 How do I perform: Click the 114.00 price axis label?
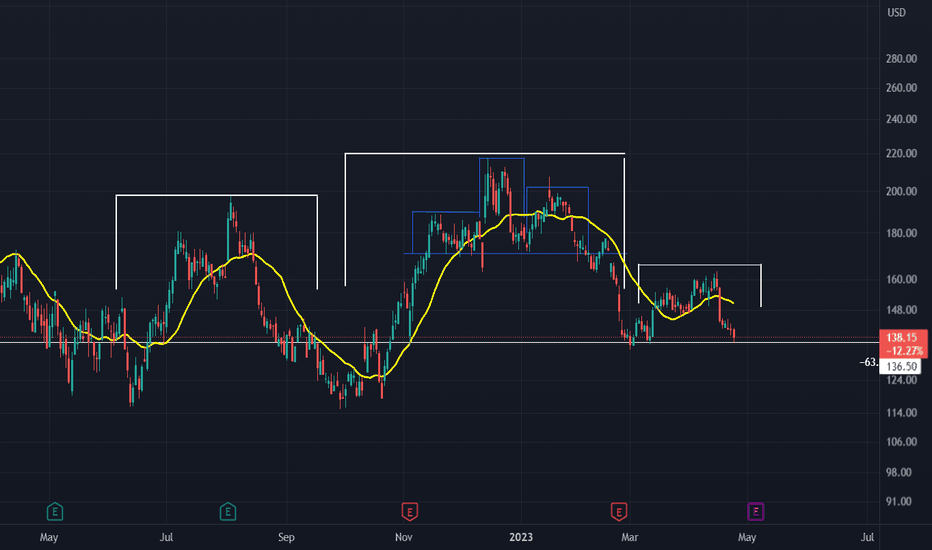pos(901,413)
